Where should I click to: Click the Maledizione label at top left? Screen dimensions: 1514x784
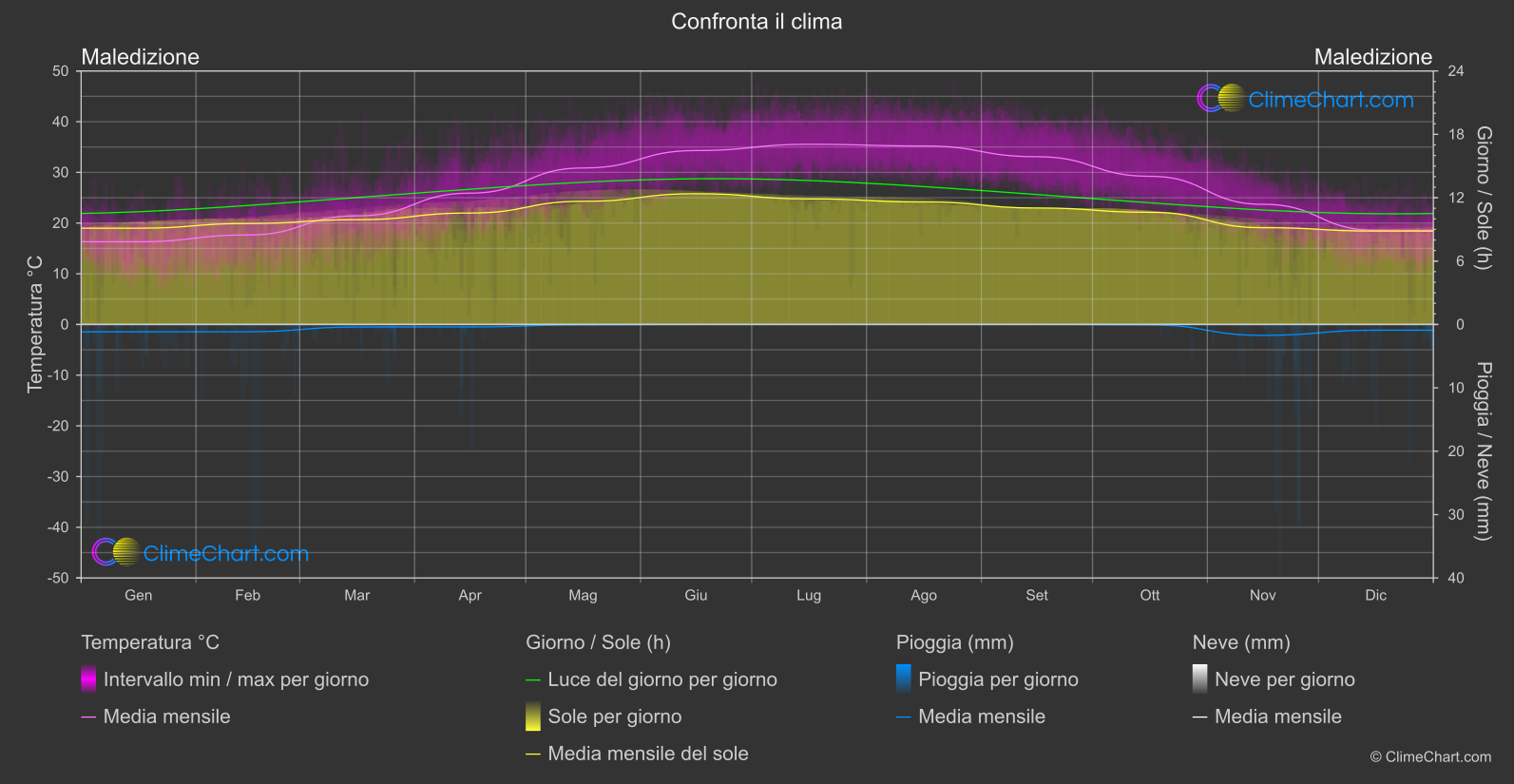coord(140,57)
